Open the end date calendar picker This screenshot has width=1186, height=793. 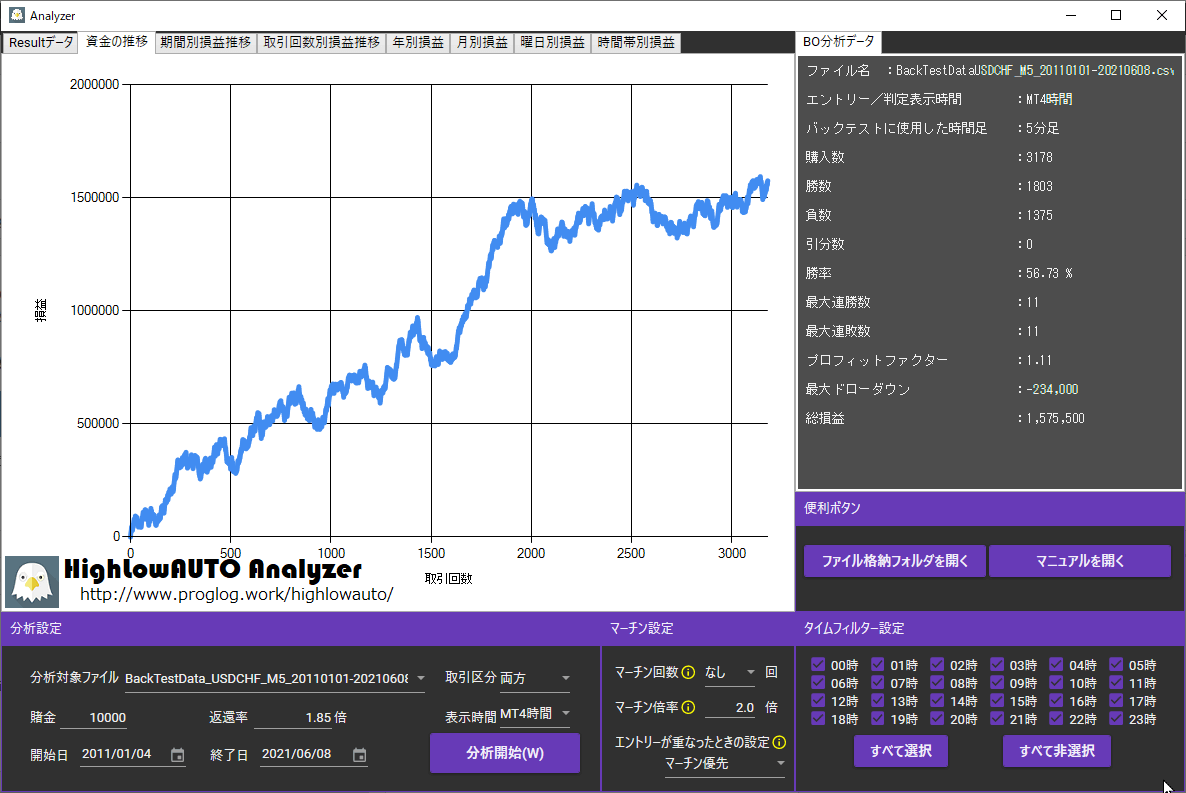pos(360,755)
